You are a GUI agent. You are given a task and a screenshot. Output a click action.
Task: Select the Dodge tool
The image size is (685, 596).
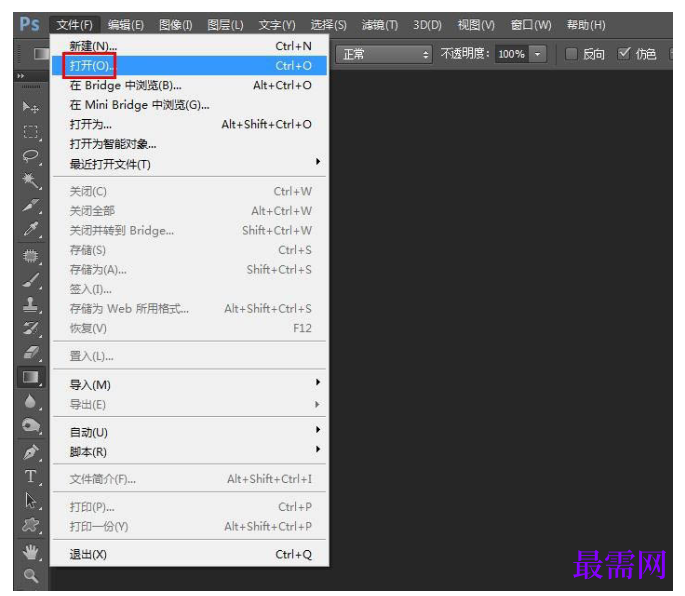[31, 426]
